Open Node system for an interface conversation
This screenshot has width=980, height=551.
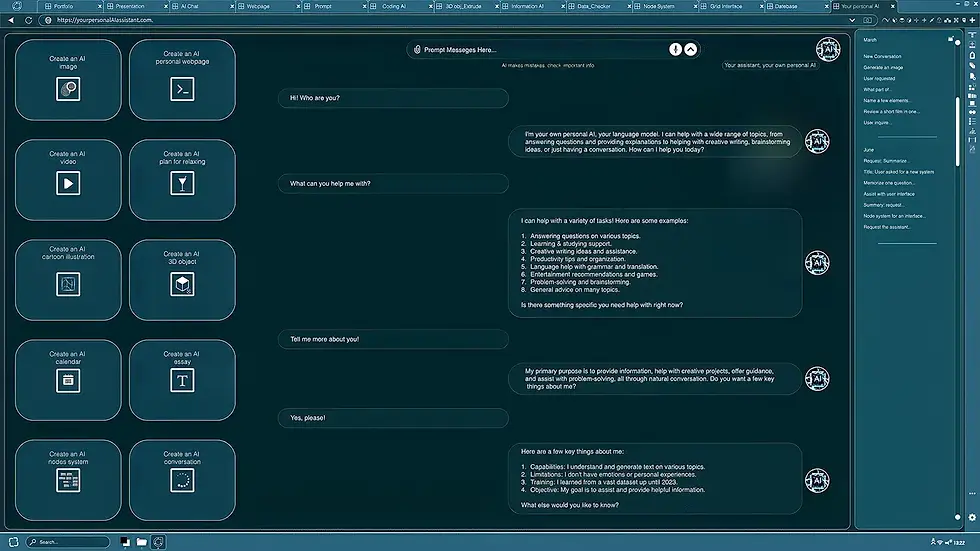(x=895, y=216)
